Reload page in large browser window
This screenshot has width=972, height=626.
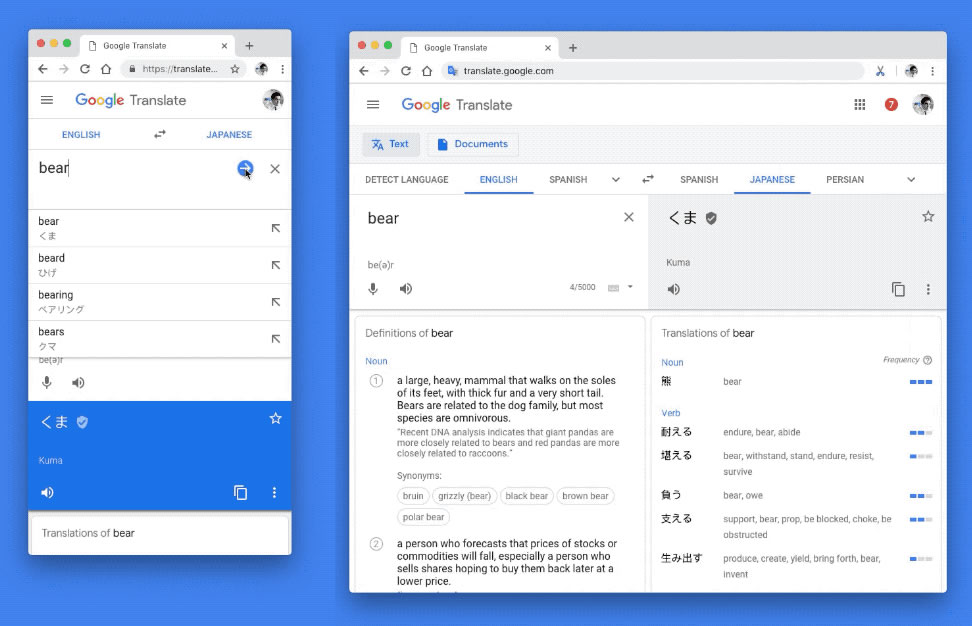[x=406, y=71]
